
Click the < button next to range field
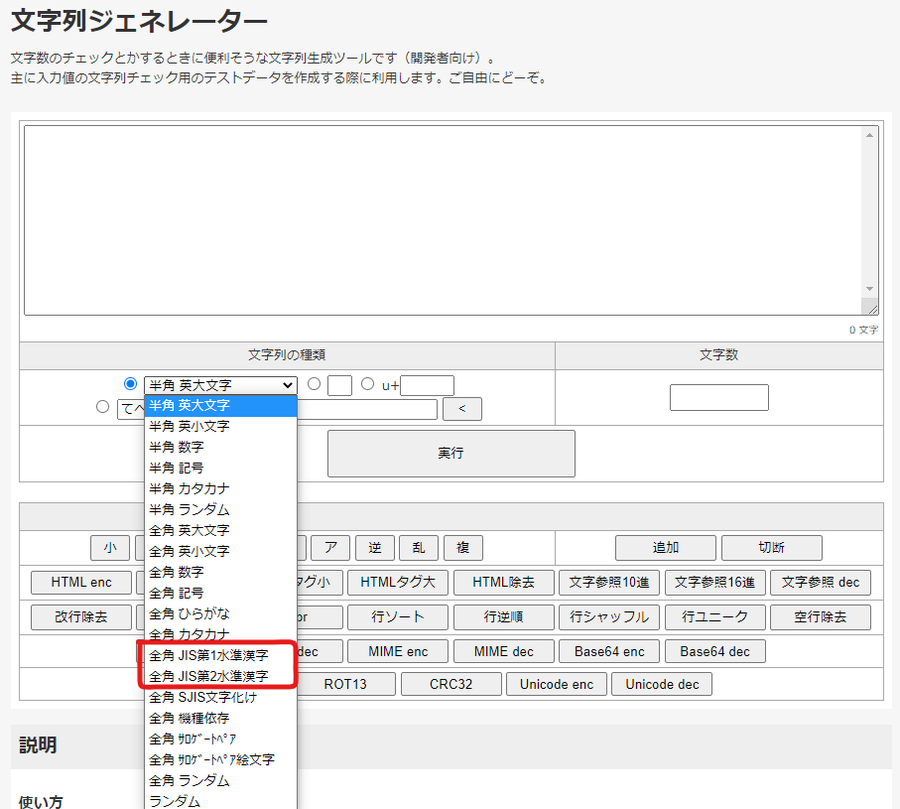462,409
